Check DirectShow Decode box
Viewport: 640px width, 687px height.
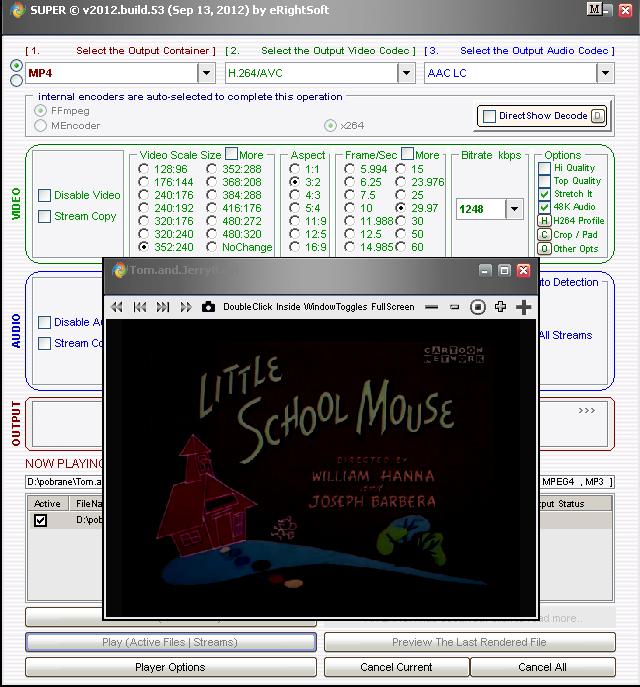click(489, 116)
